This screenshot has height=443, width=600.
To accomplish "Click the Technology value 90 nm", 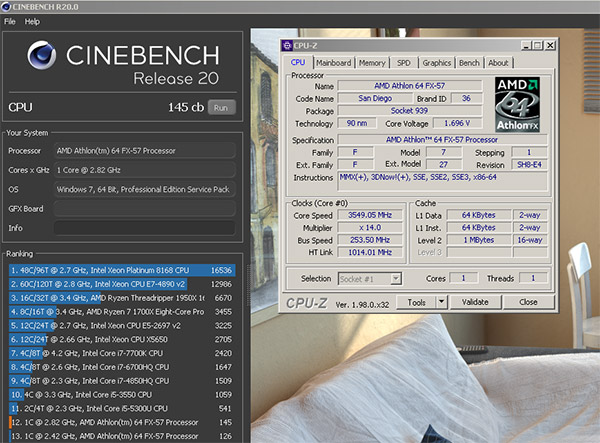I will click(x=357, y=123).
